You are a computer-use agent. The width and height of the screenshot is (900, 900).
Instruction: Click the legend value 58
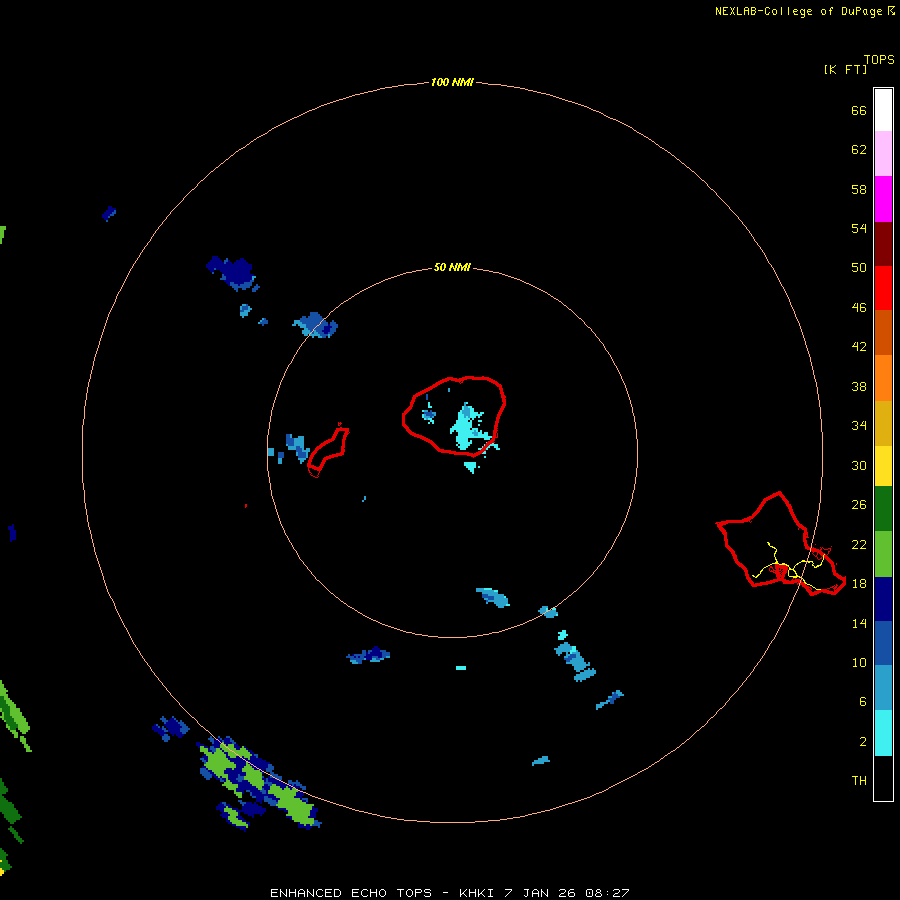coord(859,189)
